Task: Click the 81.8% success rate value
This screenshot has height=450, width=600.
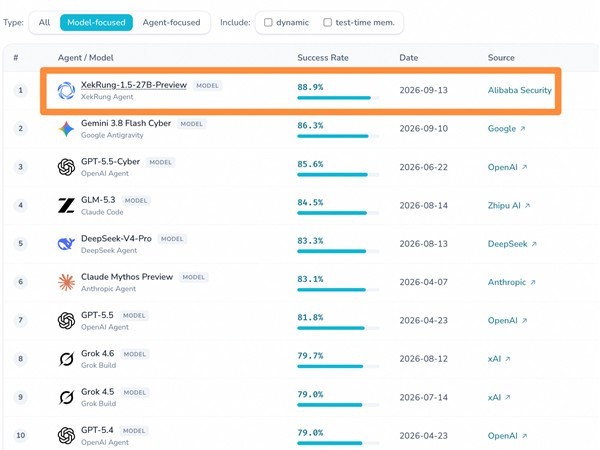Action: click(x=310, y=317)
